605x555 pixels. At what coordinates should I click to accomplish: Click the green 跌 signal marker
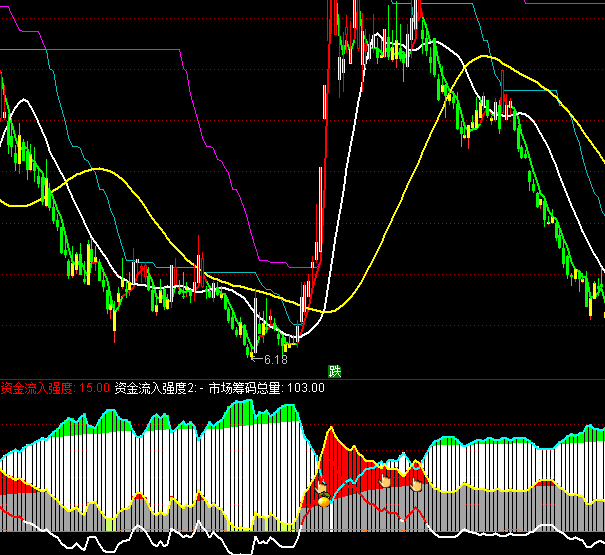334,371
